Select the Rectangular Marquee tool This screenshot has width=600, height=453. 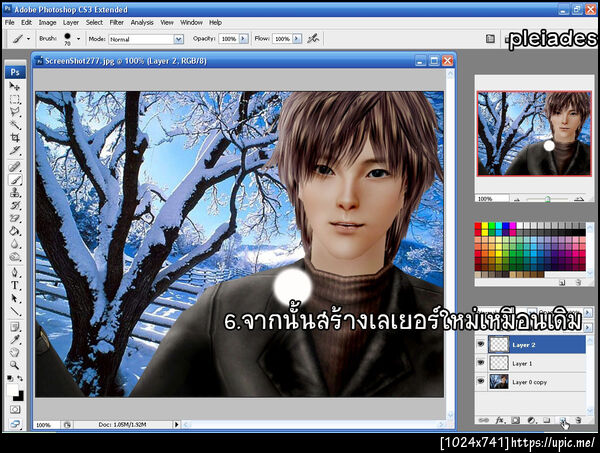tap(14, 99)
